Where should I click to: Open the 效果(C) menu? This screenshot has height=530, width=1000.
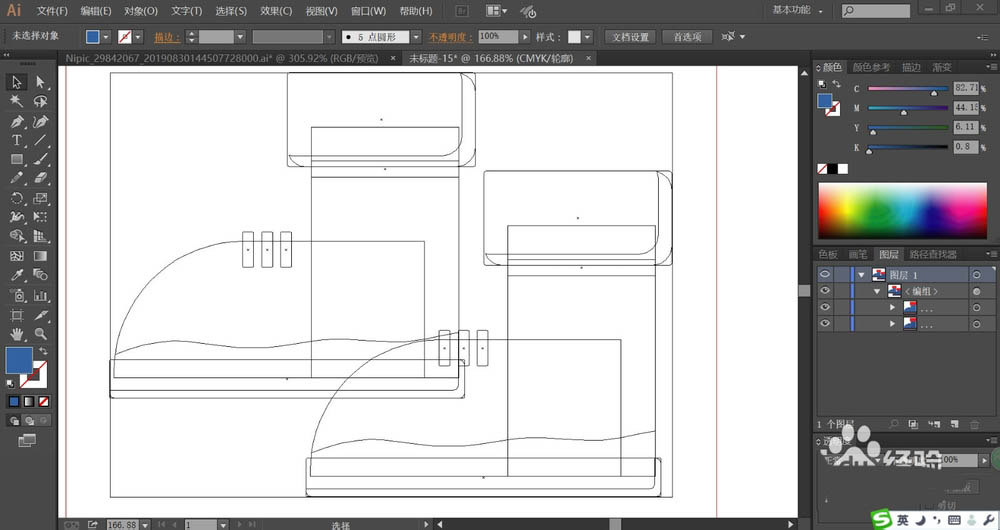pyautogui.click(x=276, y=11)
